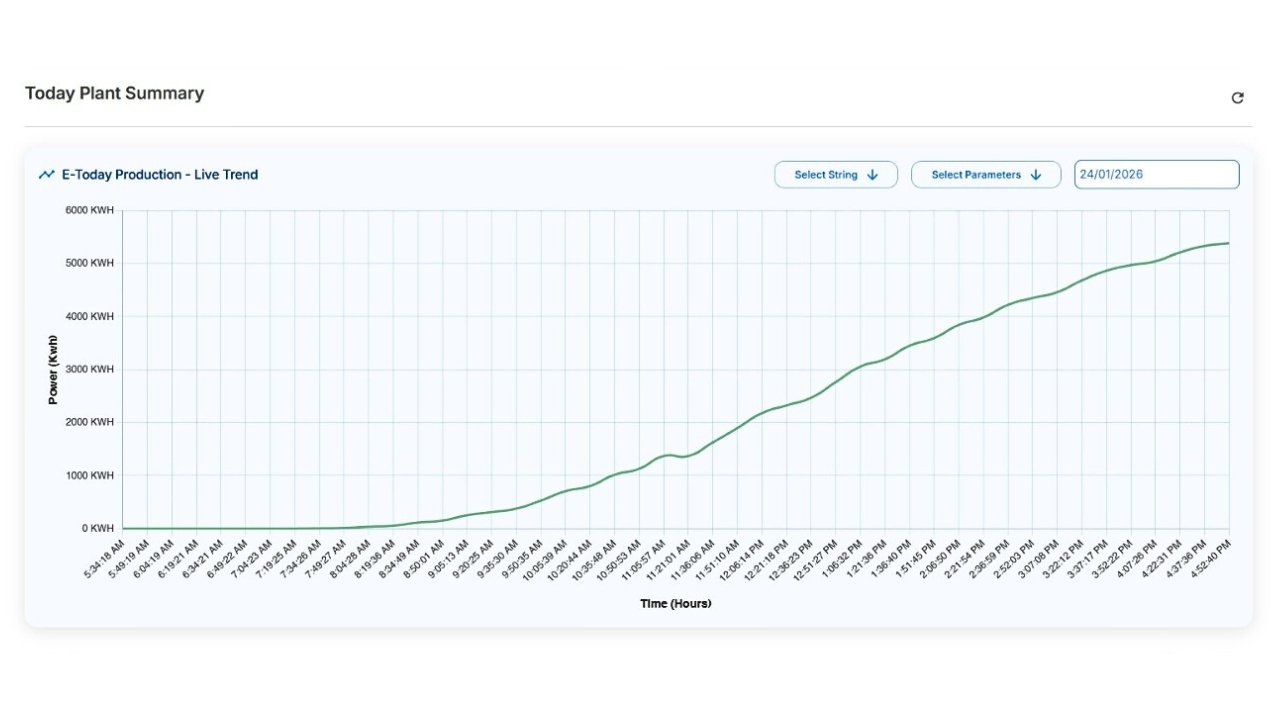1280x720 pixels.
Task: Click the 5000 KWH y-axis label
Action: 90,264
